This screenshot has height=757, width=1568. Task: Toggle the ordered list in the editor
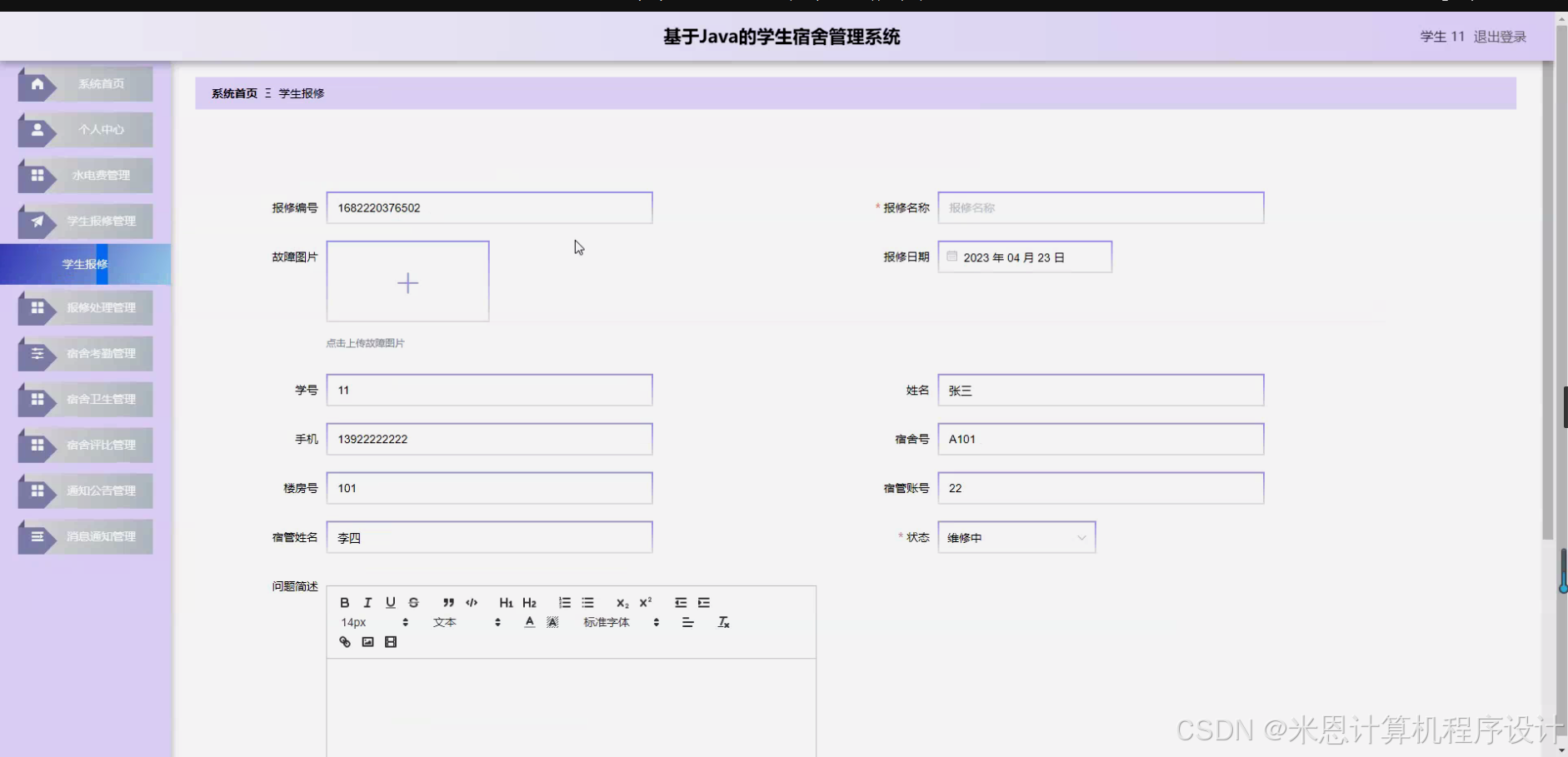pos(565,602)
